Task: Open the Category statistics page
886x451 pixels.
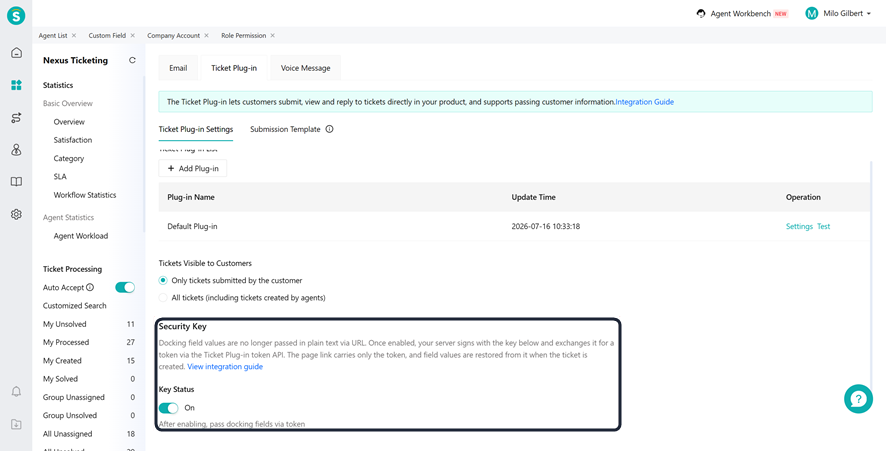Action: coord(69,159)
